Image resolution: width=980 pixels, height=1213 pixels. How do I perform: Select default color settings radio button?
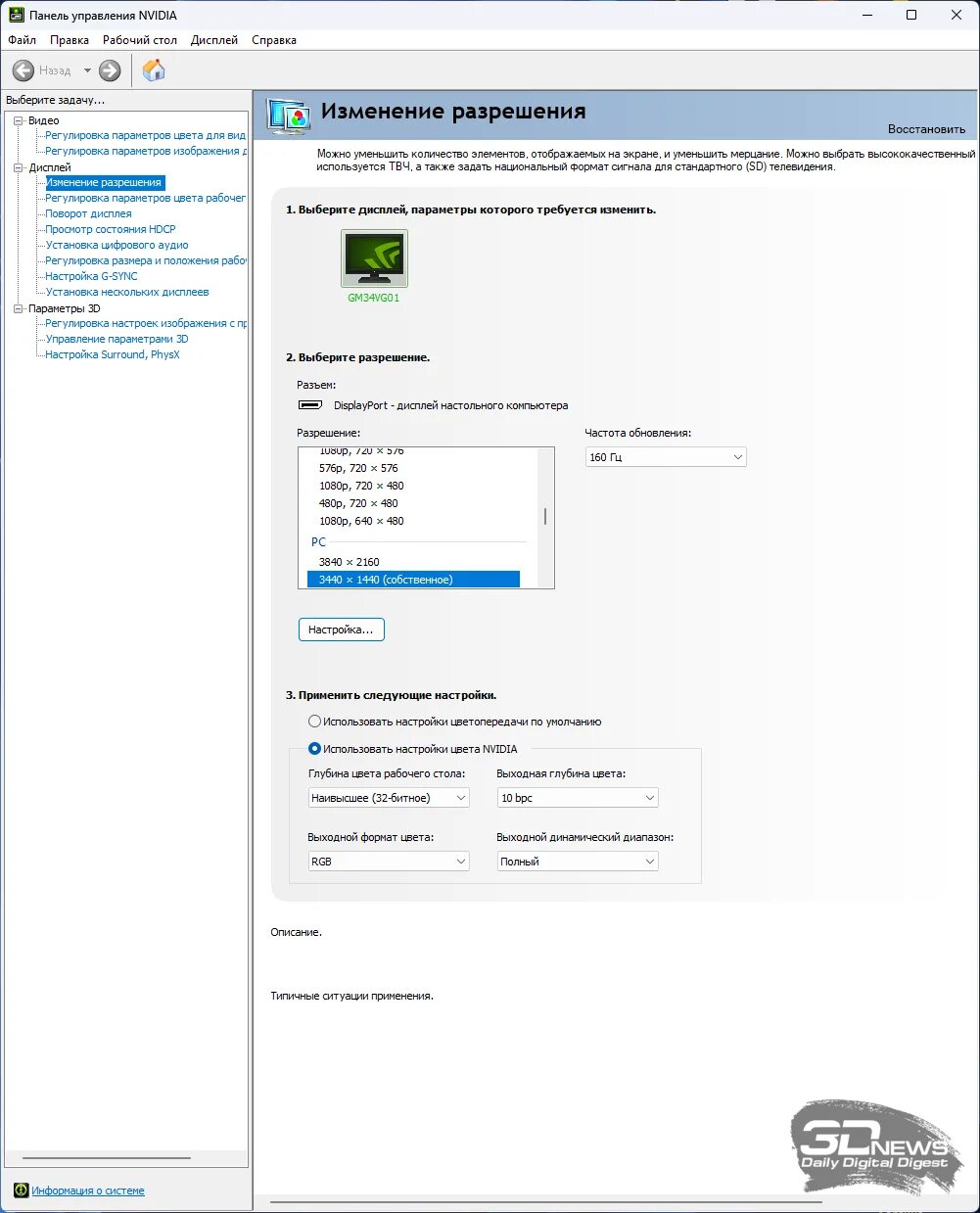point(314,722)
